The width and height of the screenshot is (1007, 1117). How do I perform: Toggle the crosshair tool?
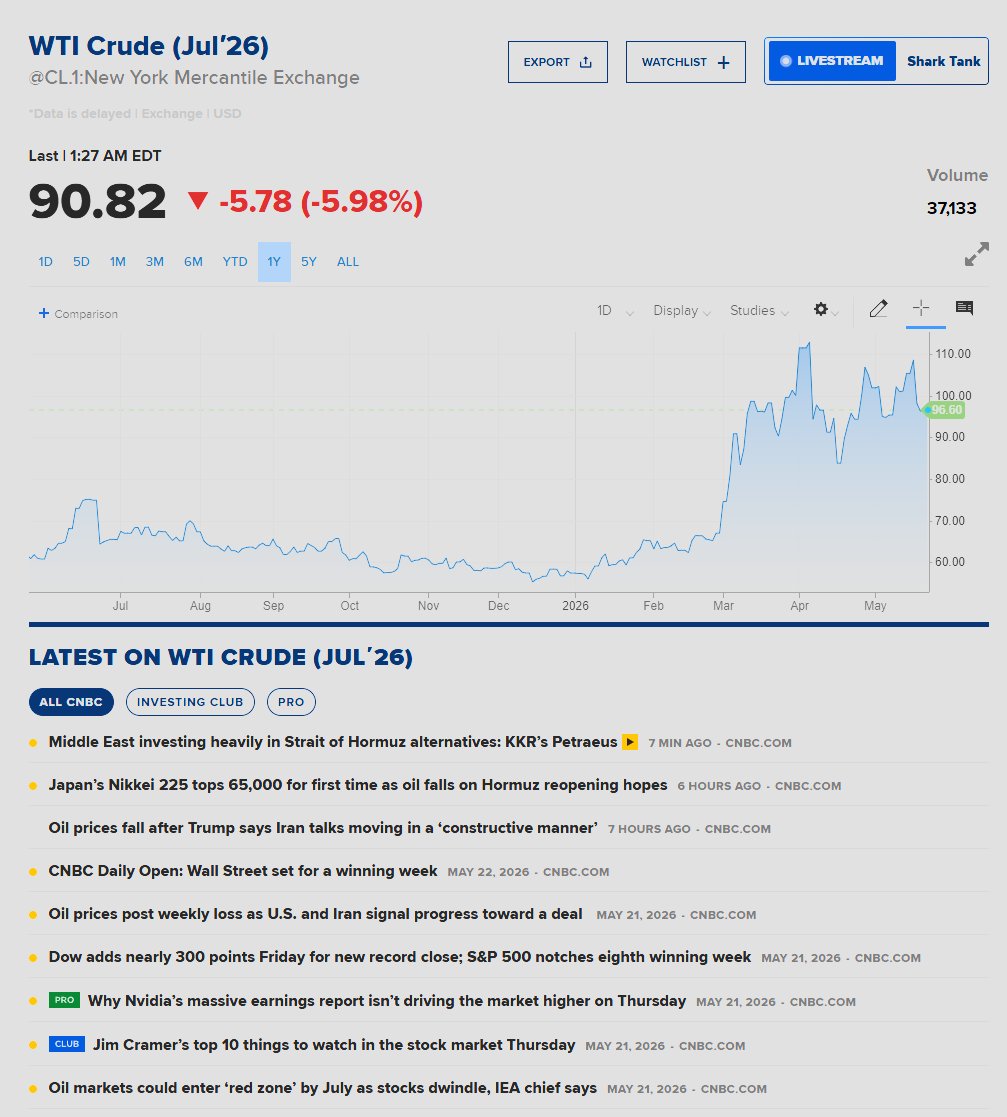921,308
